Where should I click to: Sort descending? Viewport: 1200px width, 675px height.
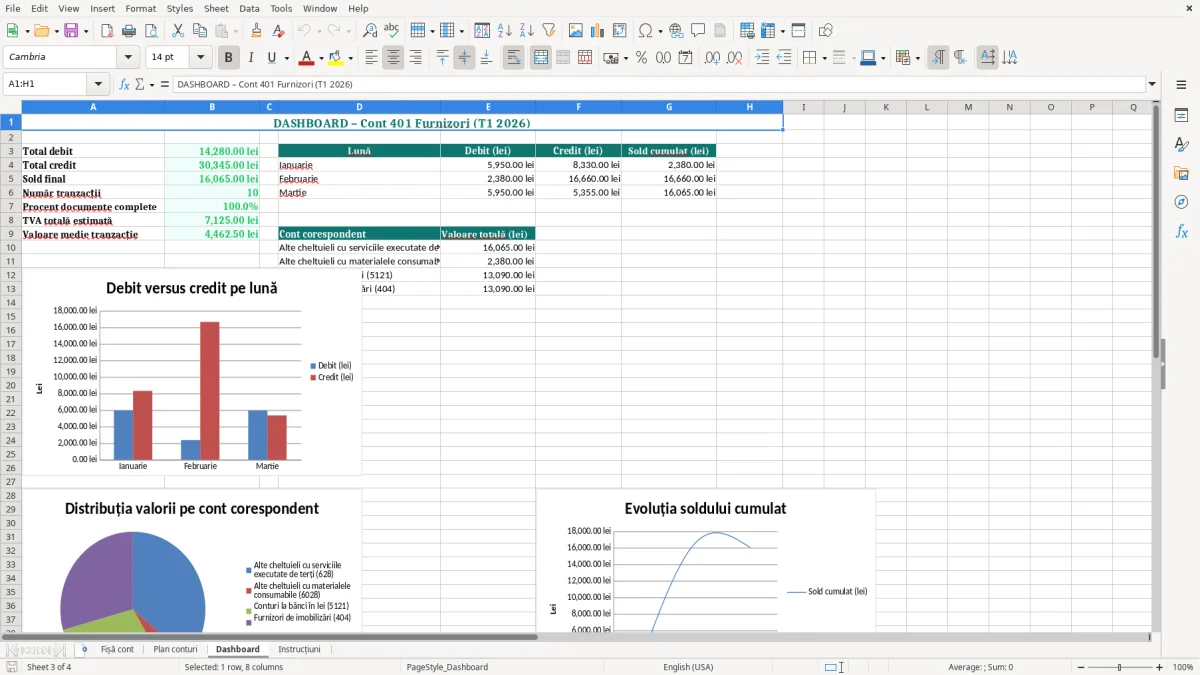(x=527, y=31)
